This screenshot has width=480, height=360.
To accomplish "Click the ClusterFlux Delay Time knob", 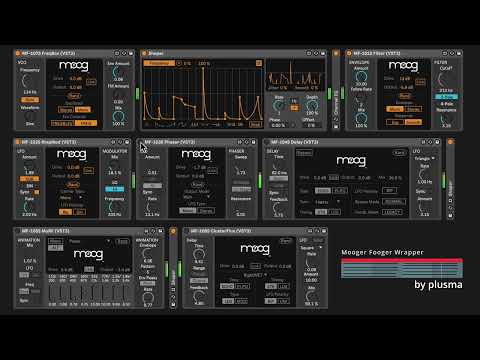I will [x=199, y=255].
